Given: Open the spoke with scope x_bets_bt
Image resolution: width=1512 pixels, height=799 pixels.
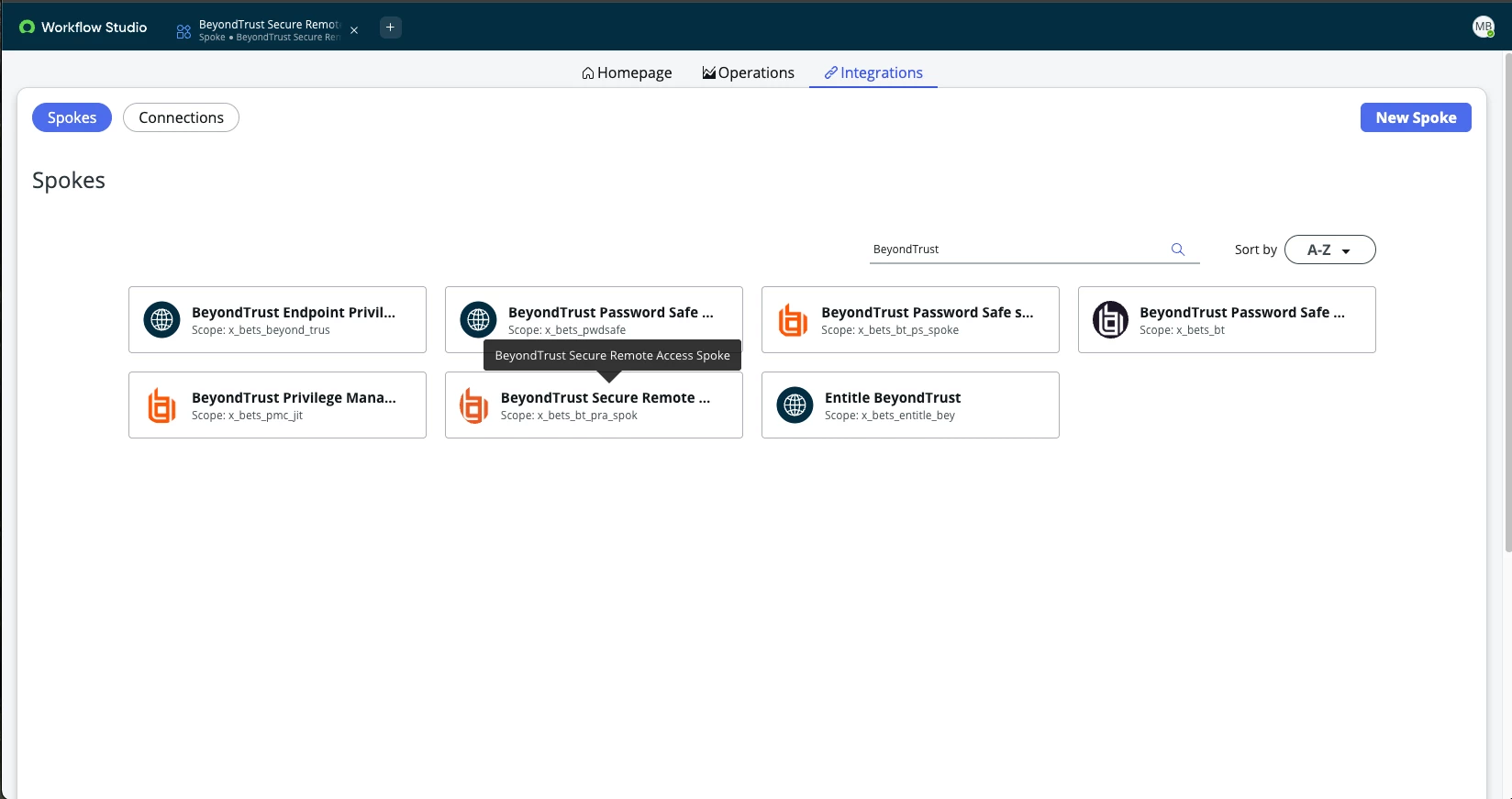Looking at the screenshot, I should click(1227, 320).
